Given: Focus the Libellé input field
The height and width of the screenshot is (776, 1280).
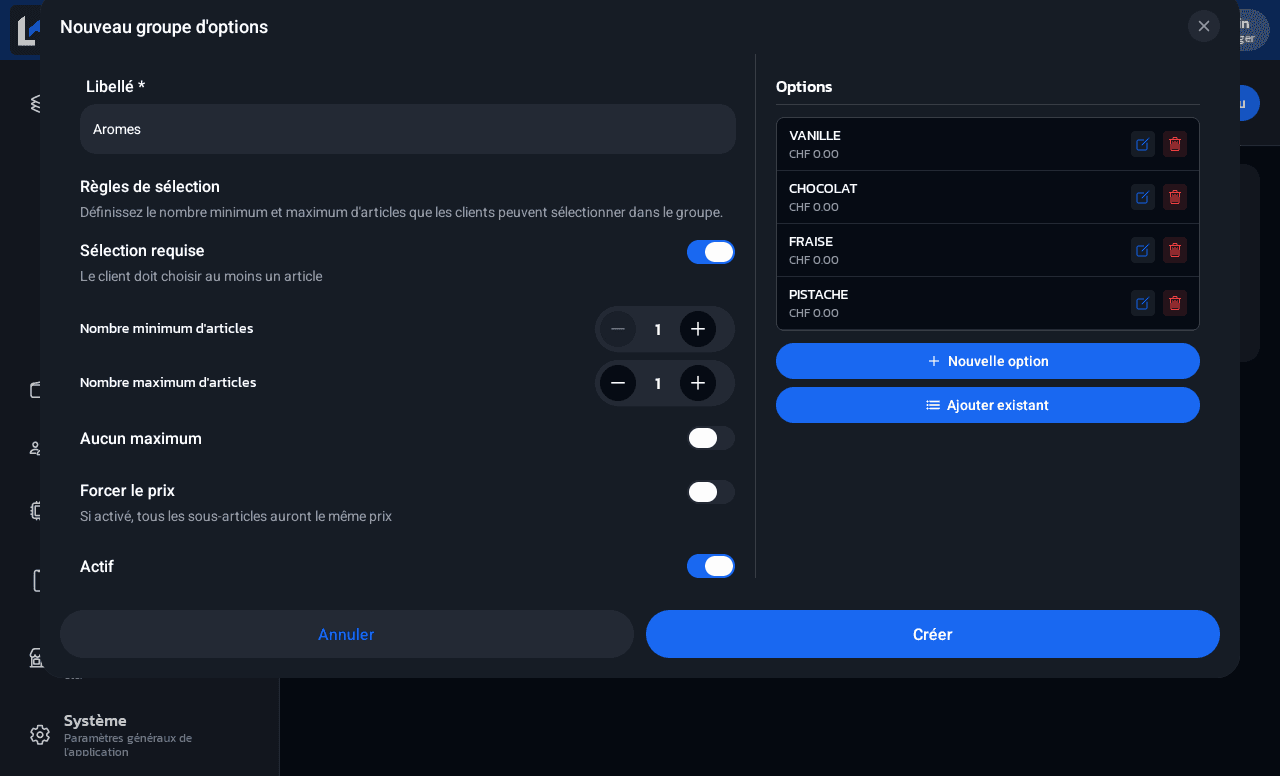Looking at the screenshot, I should pyautogui.click(x=408, y=129).
